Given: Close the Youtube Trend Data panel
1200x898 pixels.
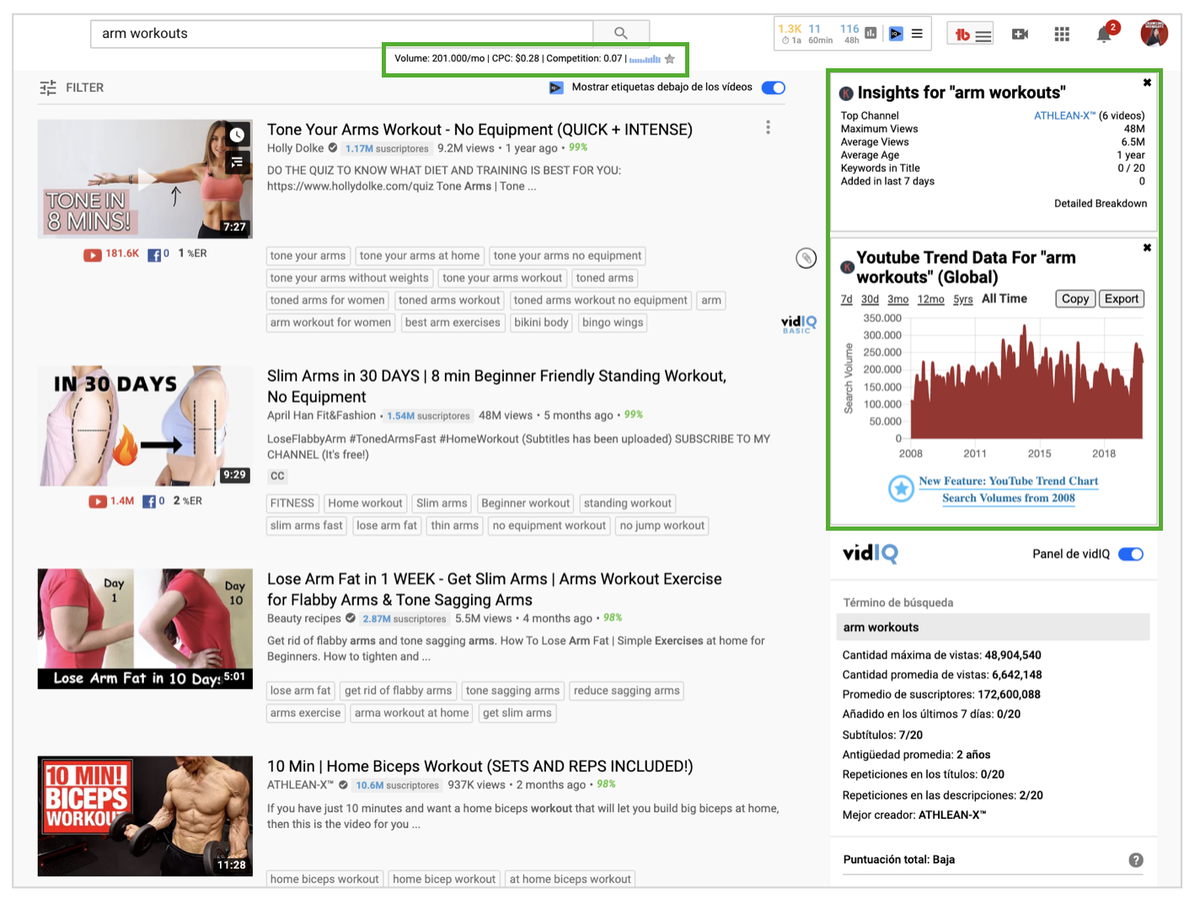Looking at the screenshot, I should [1147, 248].
